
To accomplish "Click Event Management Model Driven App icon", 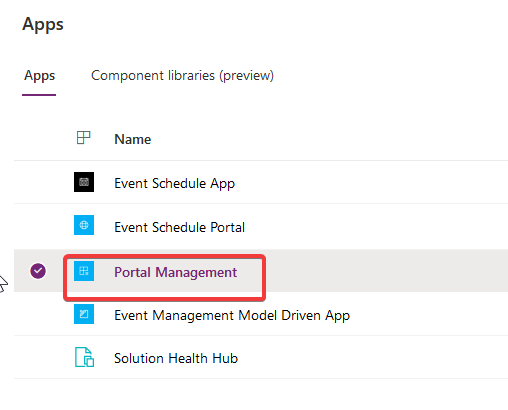I will (84, 314).
